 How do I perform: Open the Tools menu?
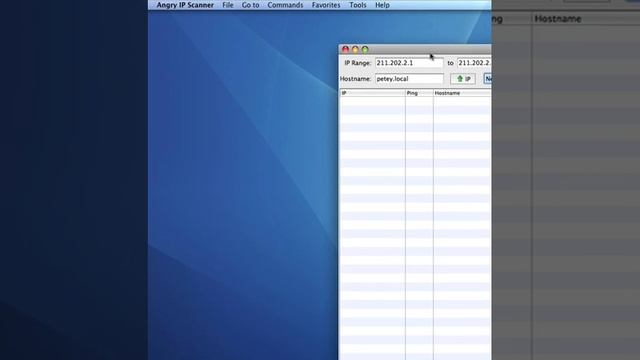(x=358, y=5)
